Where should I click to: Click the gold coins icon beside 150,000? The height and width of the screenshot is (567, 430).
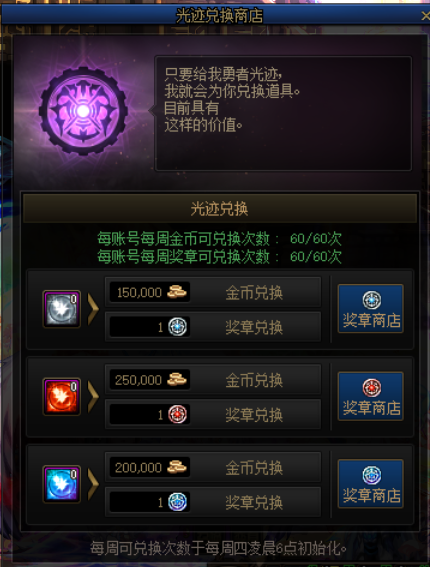click(x=177, y=292)
